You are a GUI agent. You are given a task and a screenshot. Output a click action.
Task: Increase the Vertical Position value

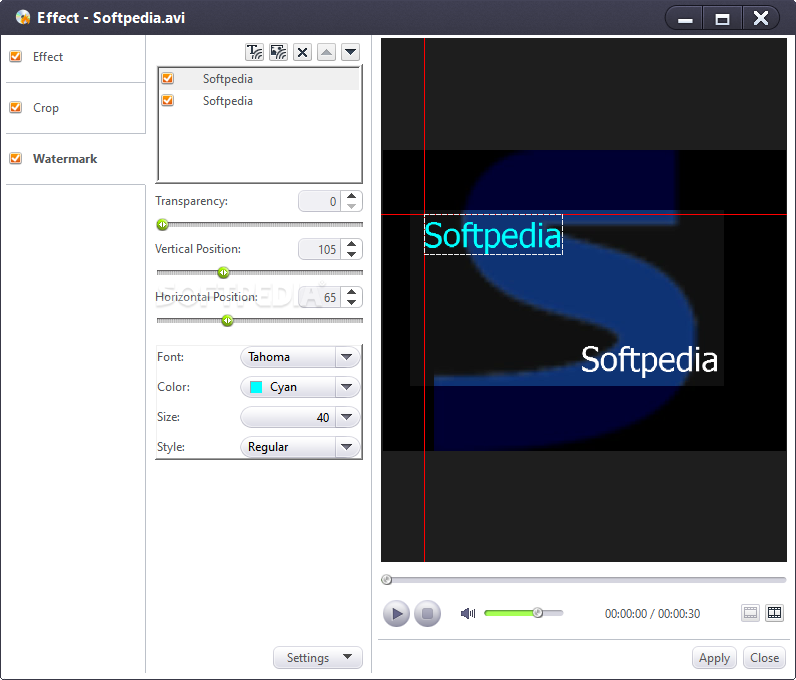point(351,244)
